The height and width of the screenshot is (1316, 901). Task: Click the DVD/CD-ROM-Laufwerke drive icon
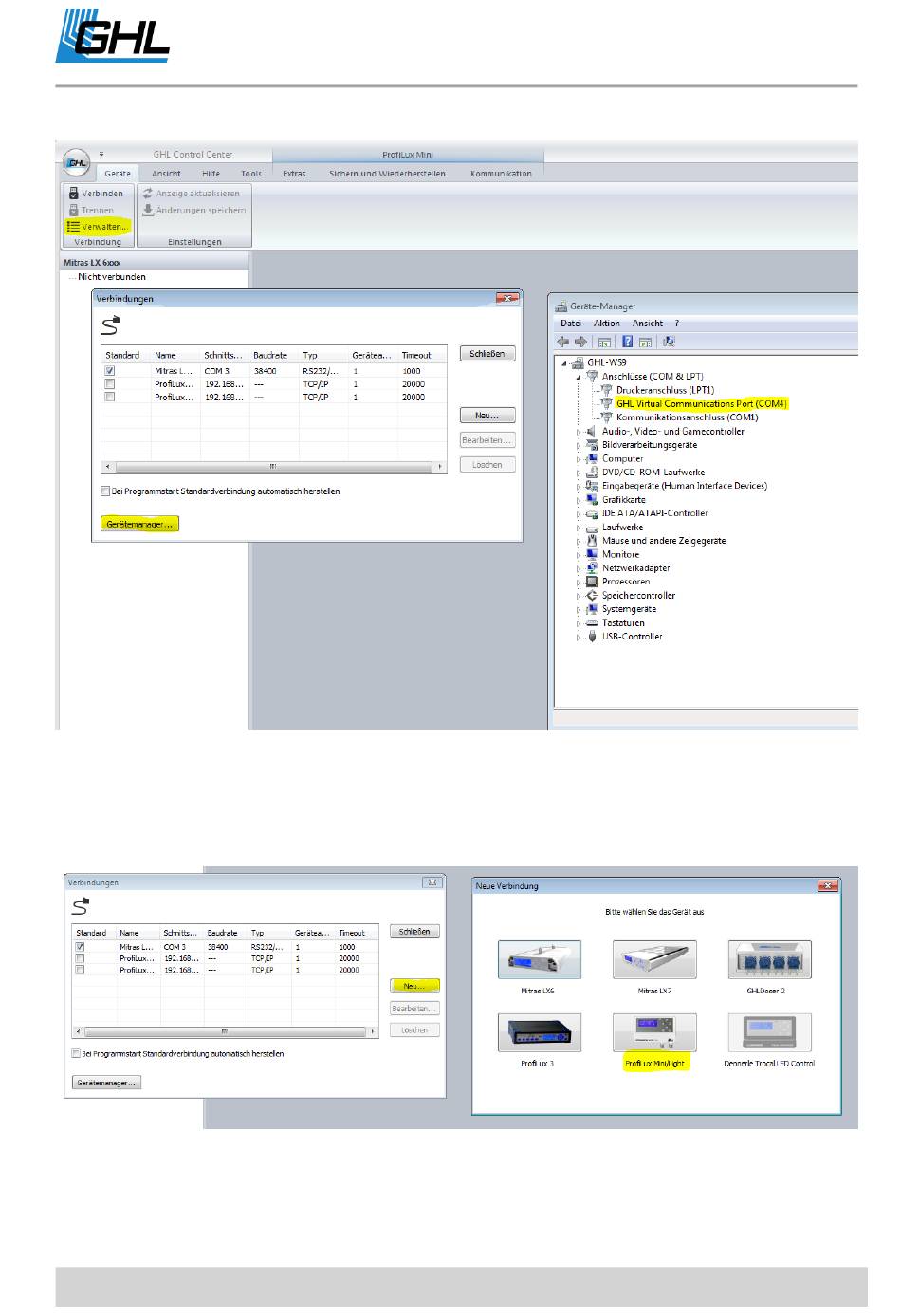[593, 473]
